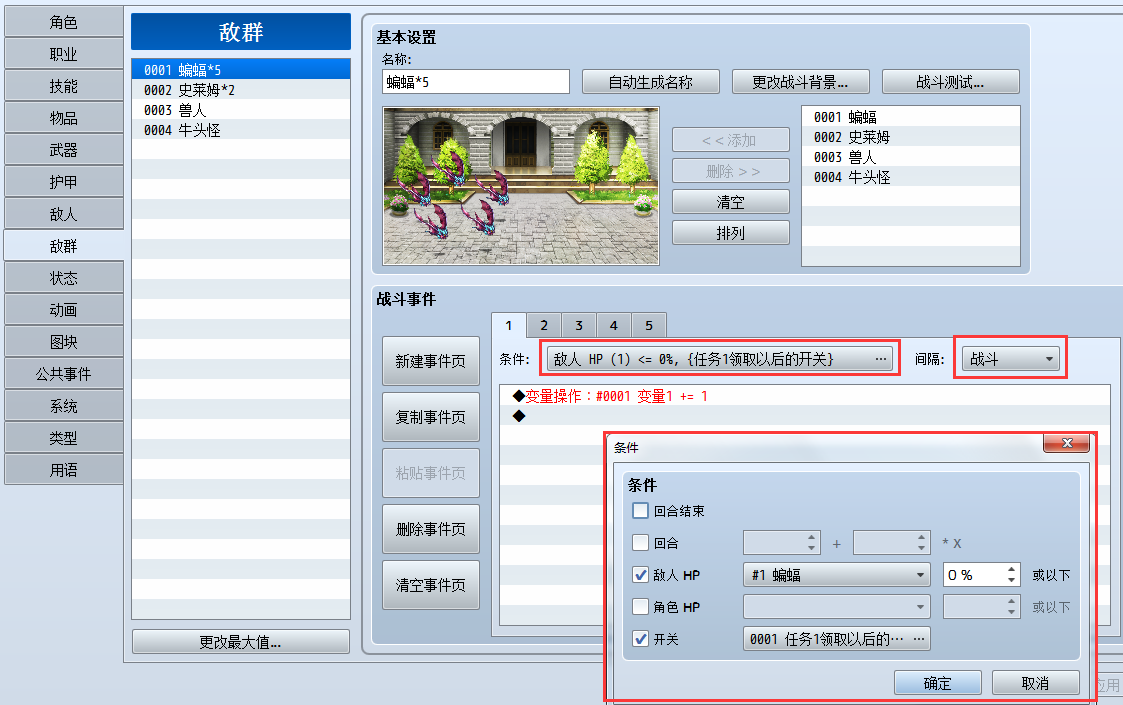1123x705 pixels.
Task: Open the 护甲 tab
Action: coord(64,182)
